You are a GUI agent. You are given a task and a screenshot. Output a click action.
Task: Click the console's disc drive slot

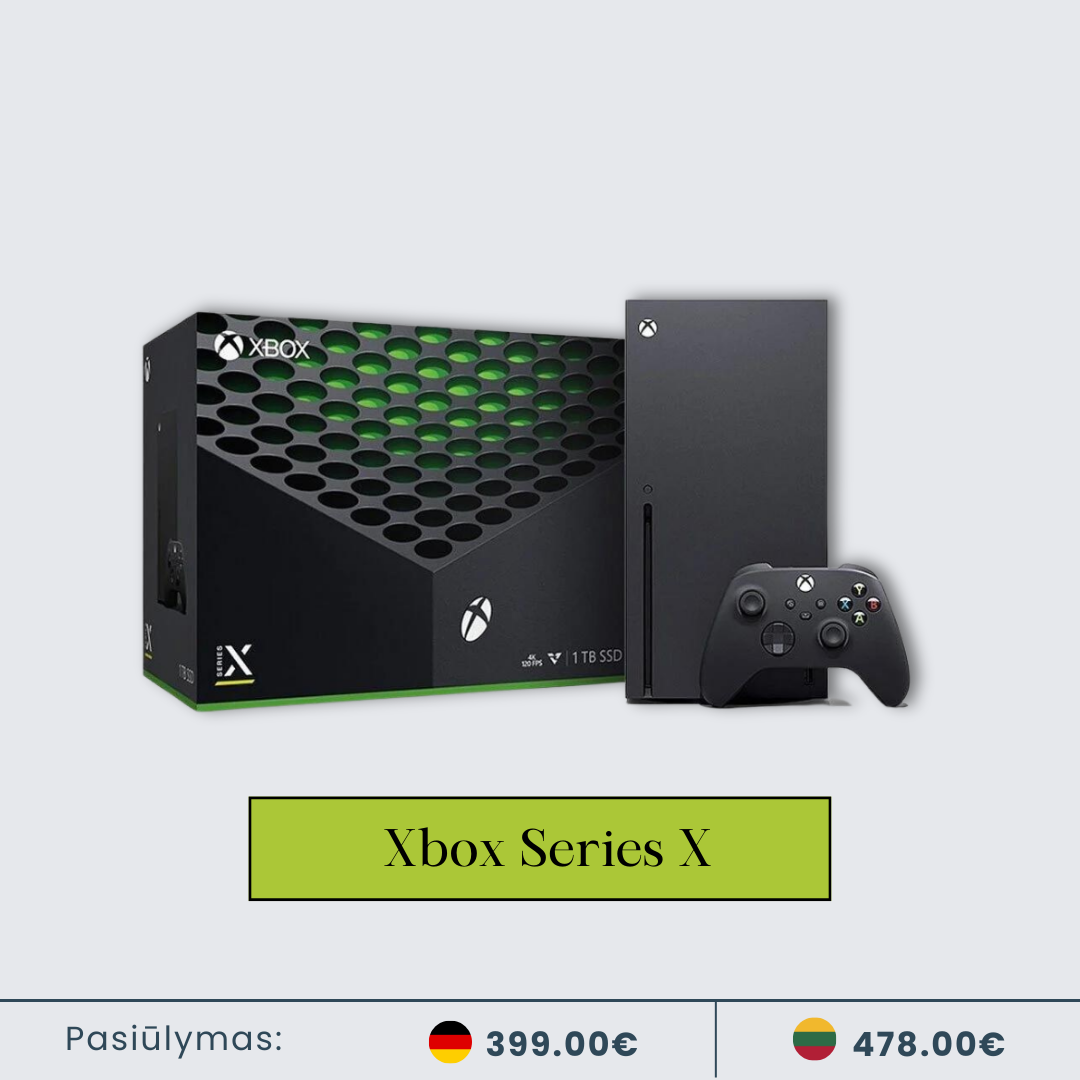[x=647, y=599]
